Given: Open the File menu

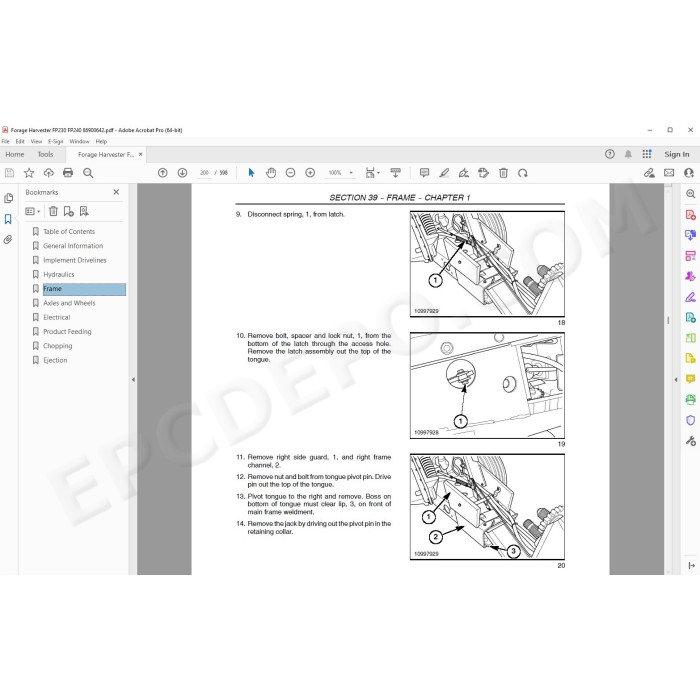Looking at the screenshot, I should click(5, 142).
